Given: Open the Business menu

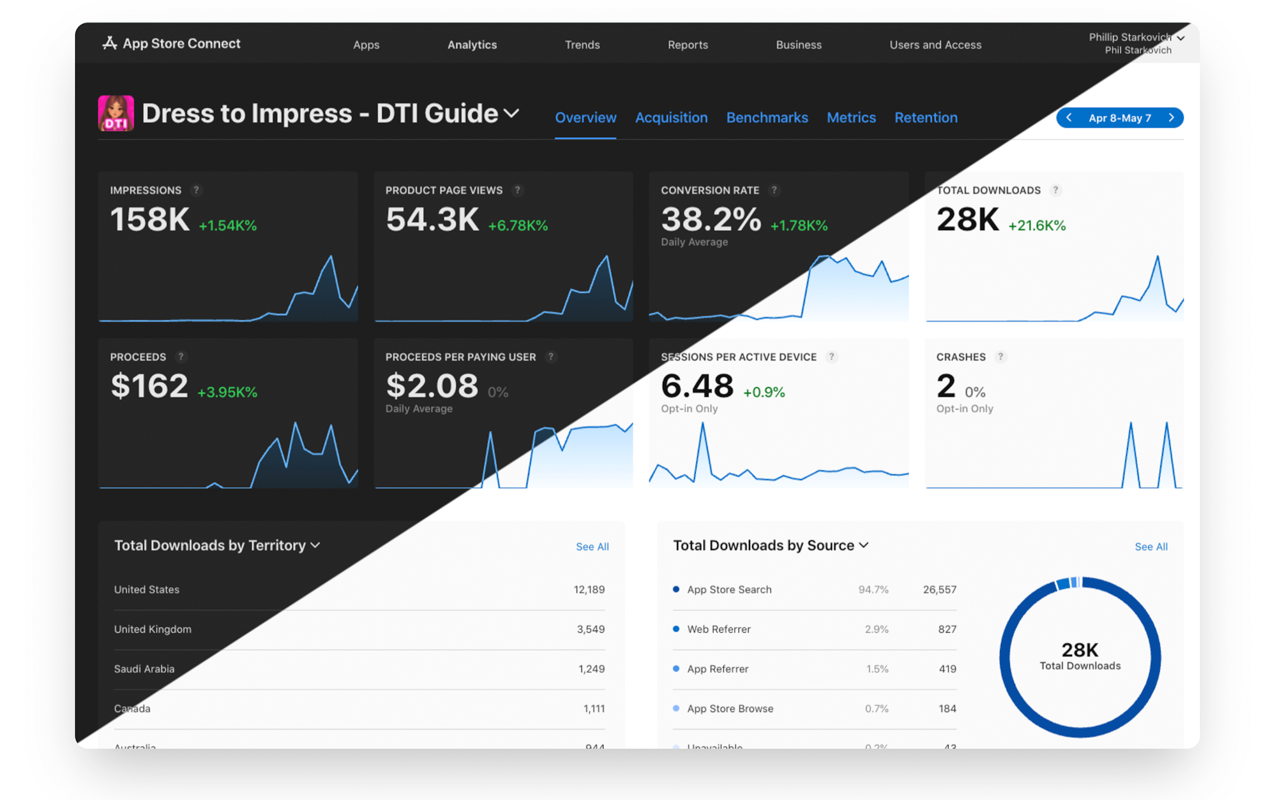Looking at the screenshot, I should tap(799, 45).
